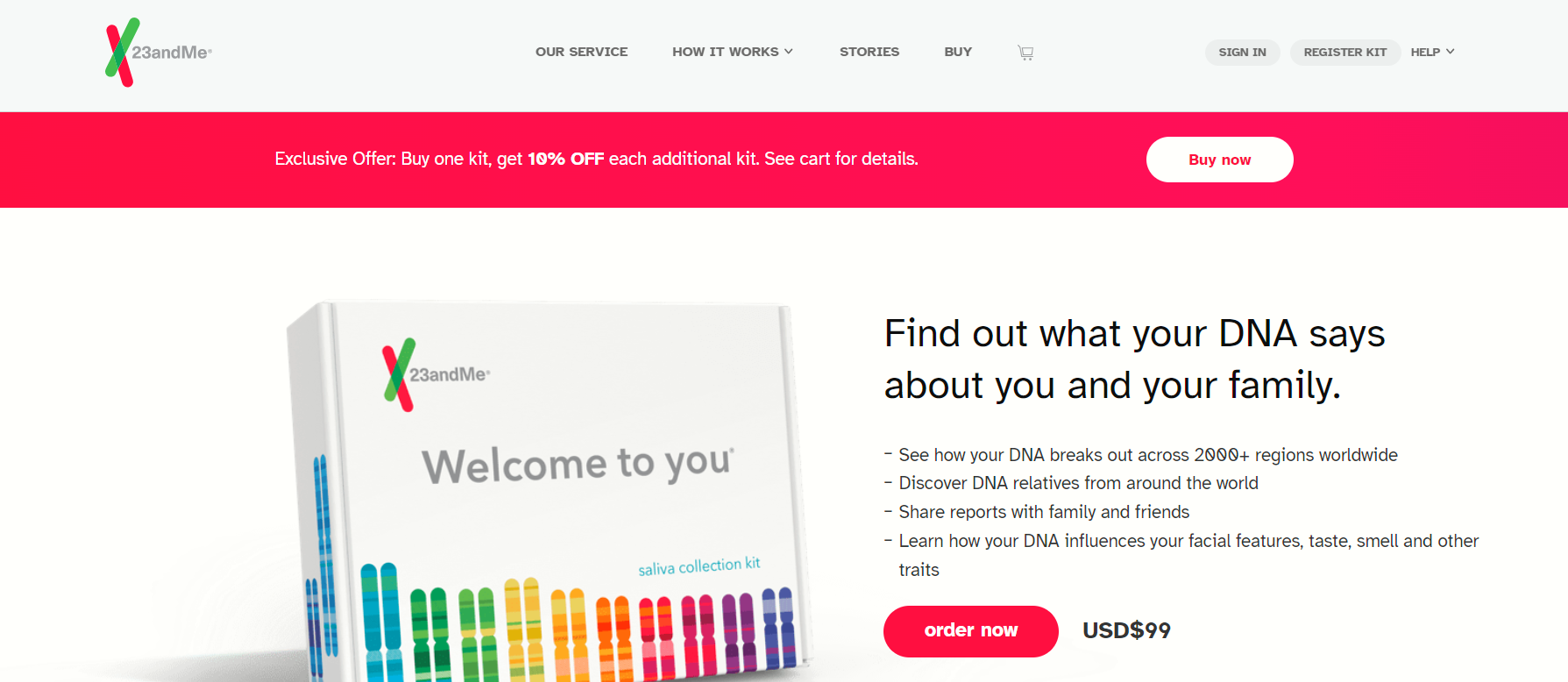Click the saliva collection kit label
Screen dimensions: 1568x682
pos(701,564)
